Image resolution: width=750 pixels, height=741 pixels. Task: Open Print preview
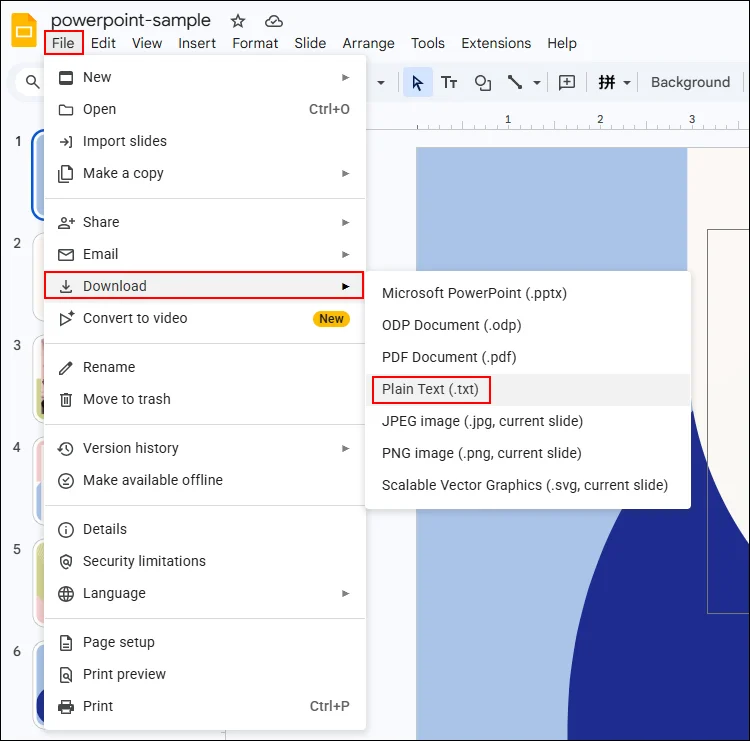(x=205, y=674)
